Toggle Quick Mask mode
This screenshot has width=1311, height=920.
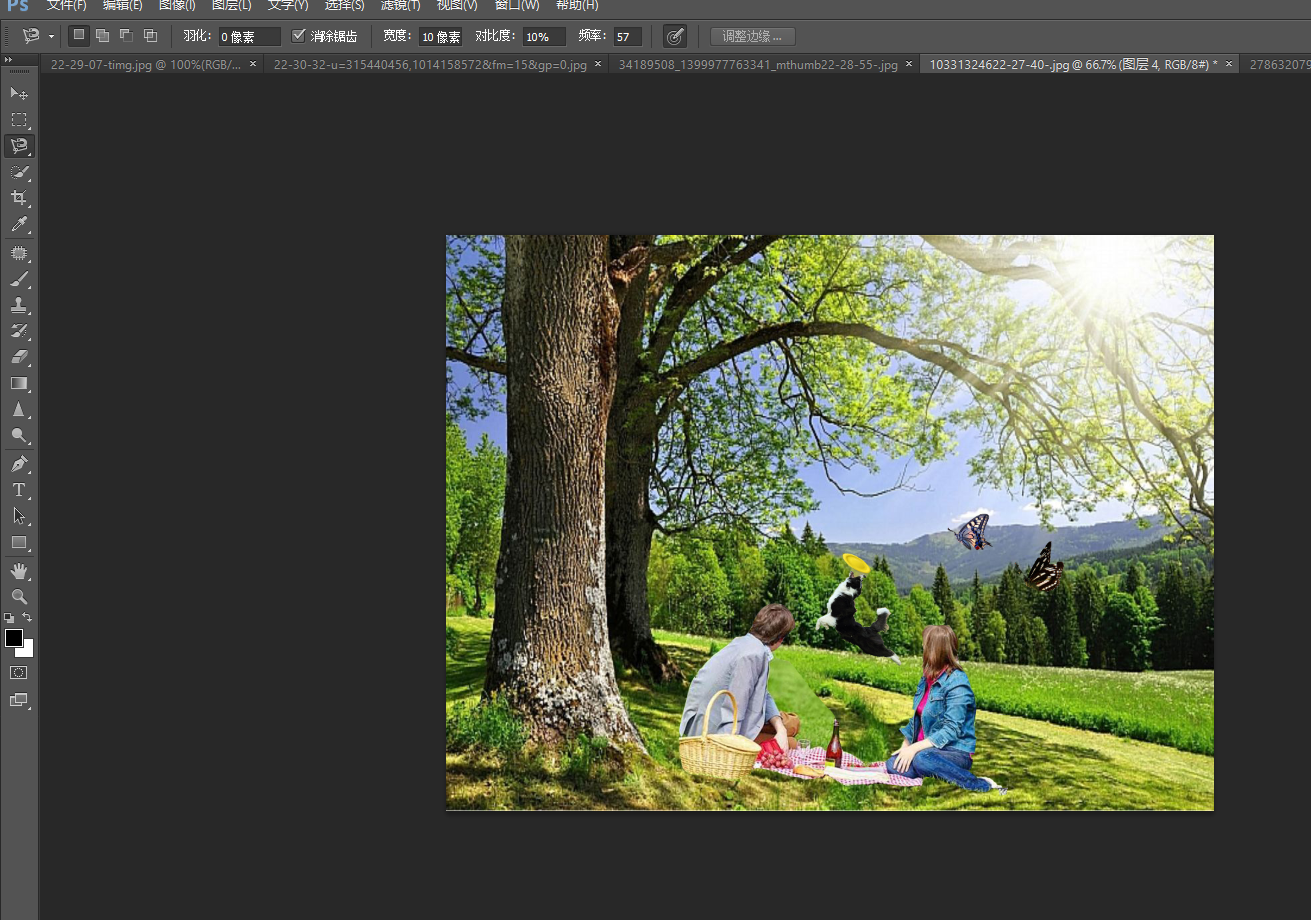coord(19,673)
